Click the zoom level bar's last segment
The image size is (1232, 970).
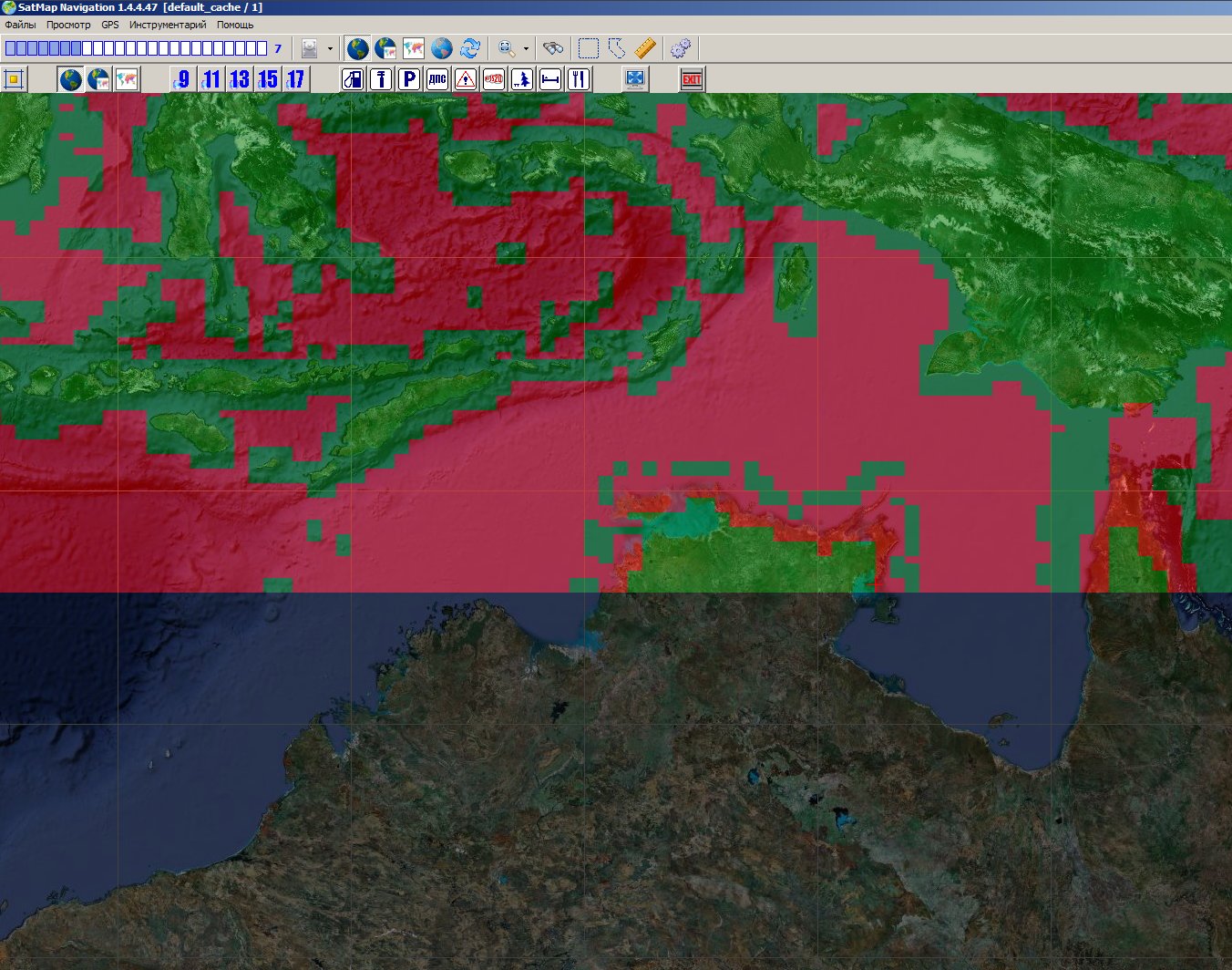coord(262,48)
